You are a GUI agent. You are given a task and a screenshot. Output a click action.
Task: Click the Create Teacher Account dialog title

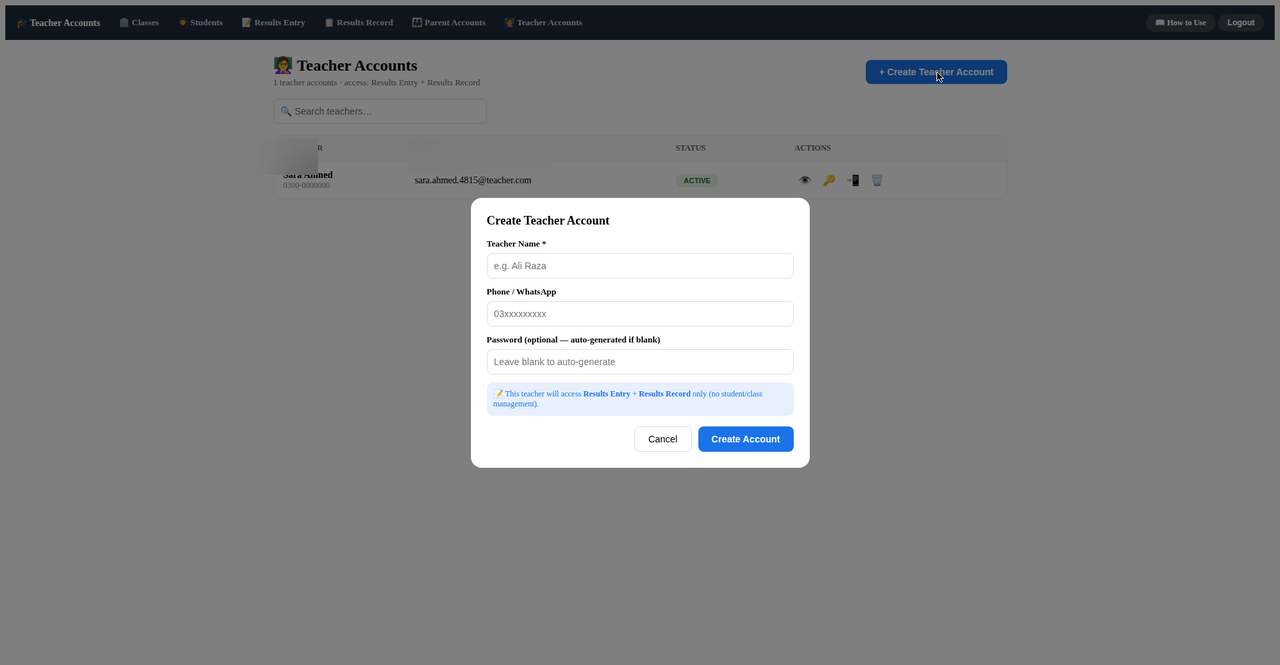[x=548, y=221]
